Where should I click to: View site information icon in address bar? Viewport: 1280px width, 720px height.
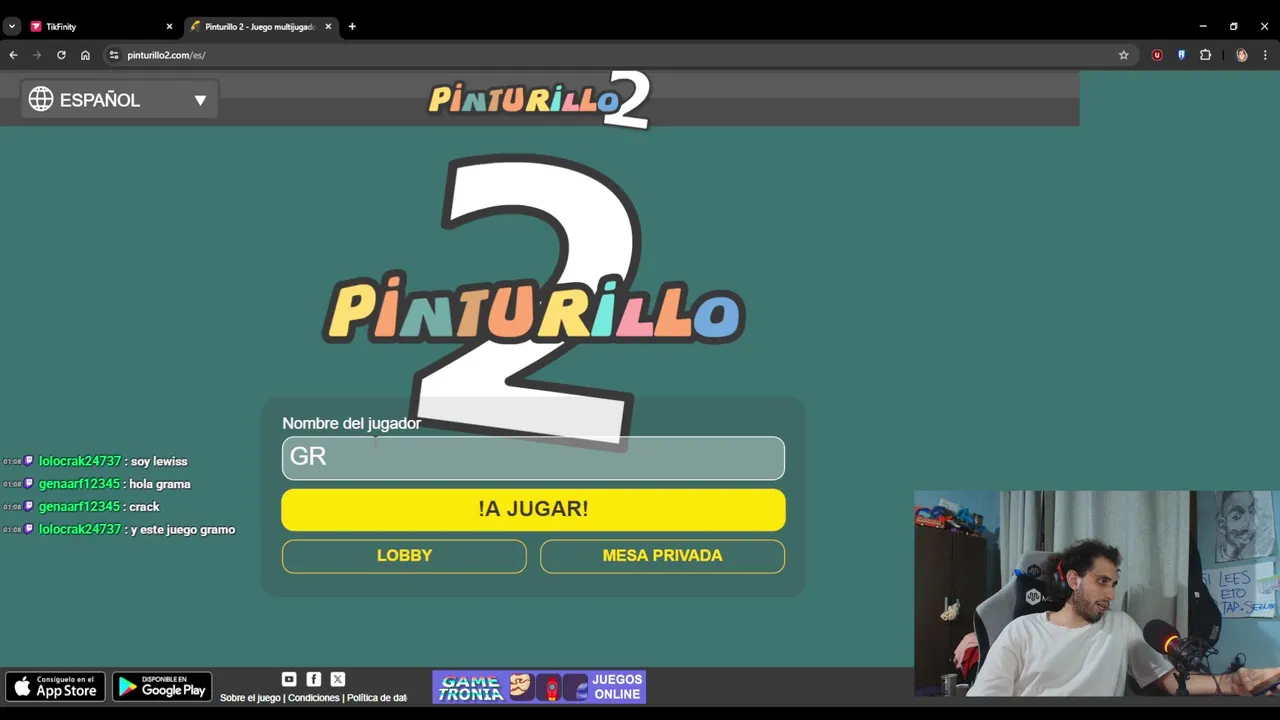(x=114, y=55)
